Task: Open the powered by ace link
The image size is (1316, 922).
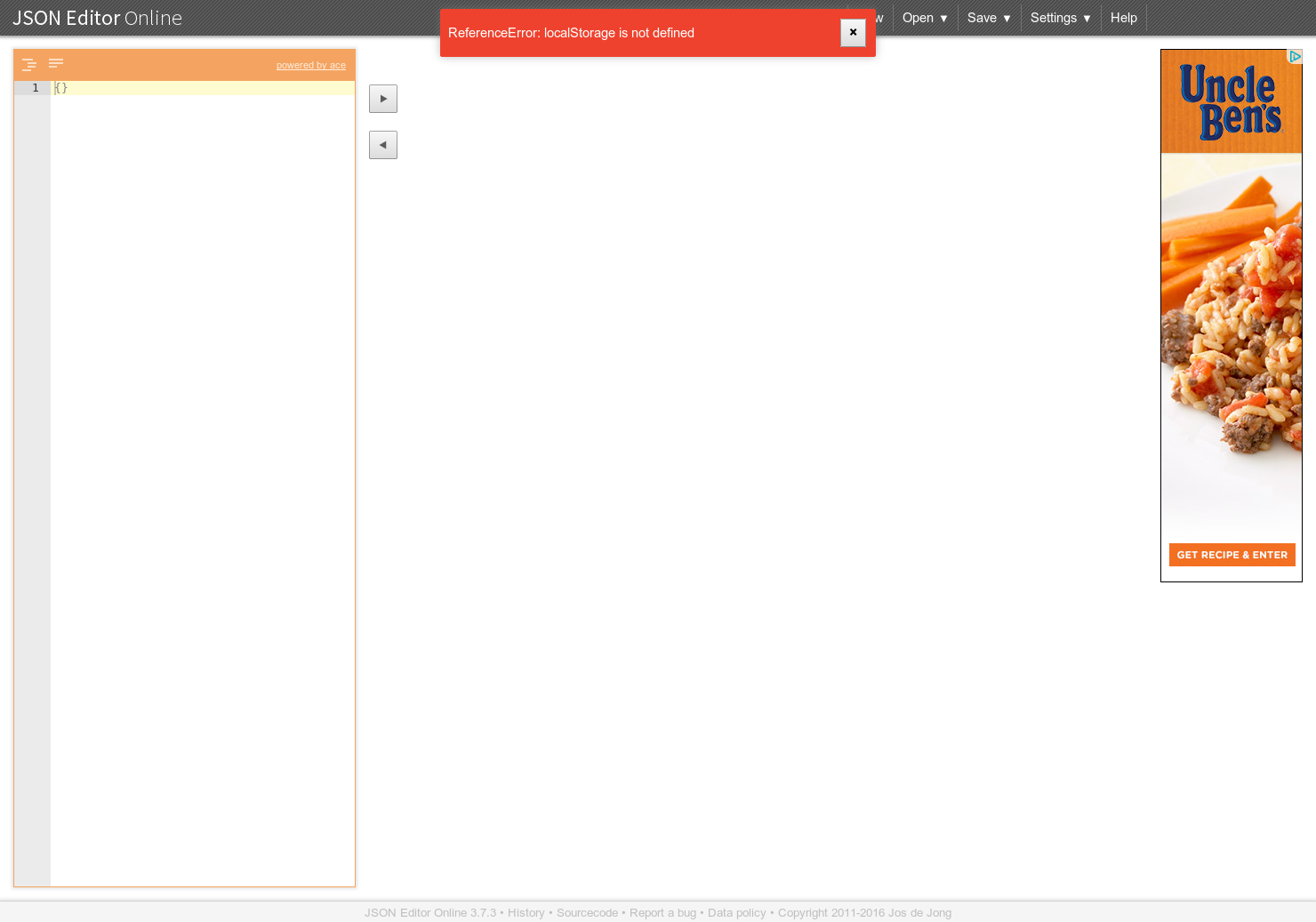Action: (x=311, y=65)
